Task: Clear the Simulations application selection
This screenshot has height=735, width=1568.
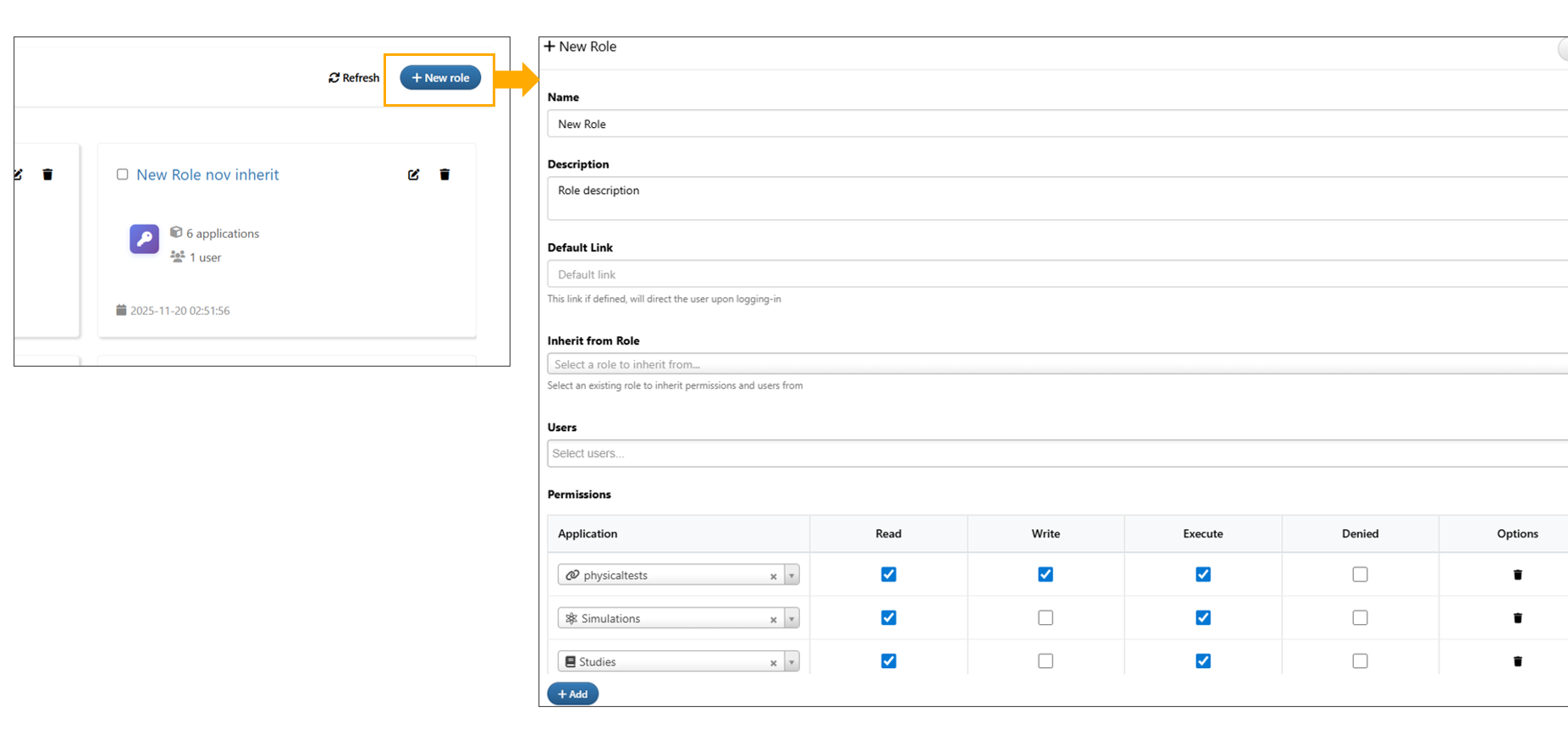Action: coord(773,620)
